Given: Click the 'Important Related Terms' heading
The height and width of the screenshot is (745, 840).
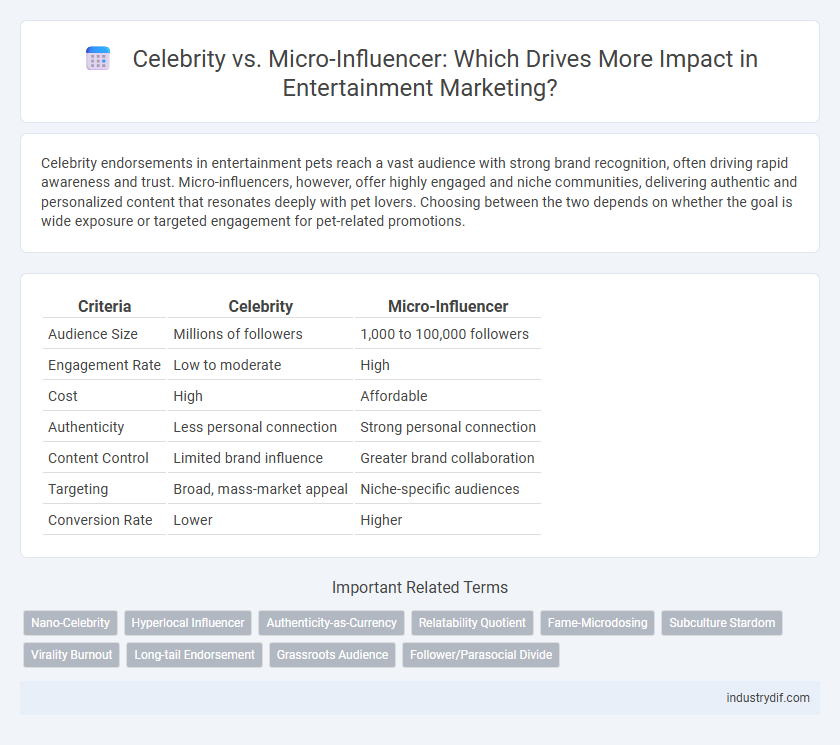Looking at the screenshot, I should [420, 588].
